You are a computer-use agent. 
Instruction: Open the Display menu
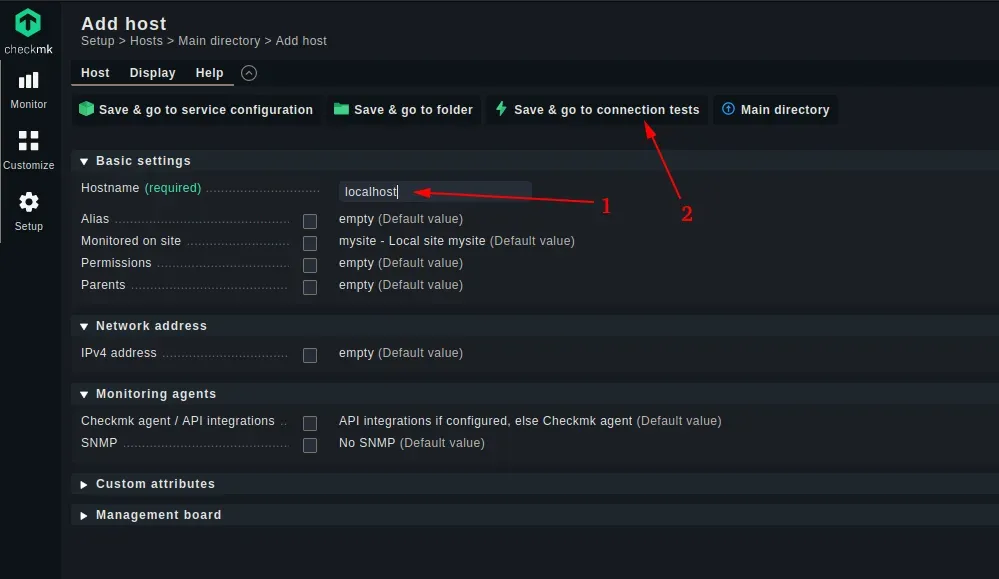(152, 73)
